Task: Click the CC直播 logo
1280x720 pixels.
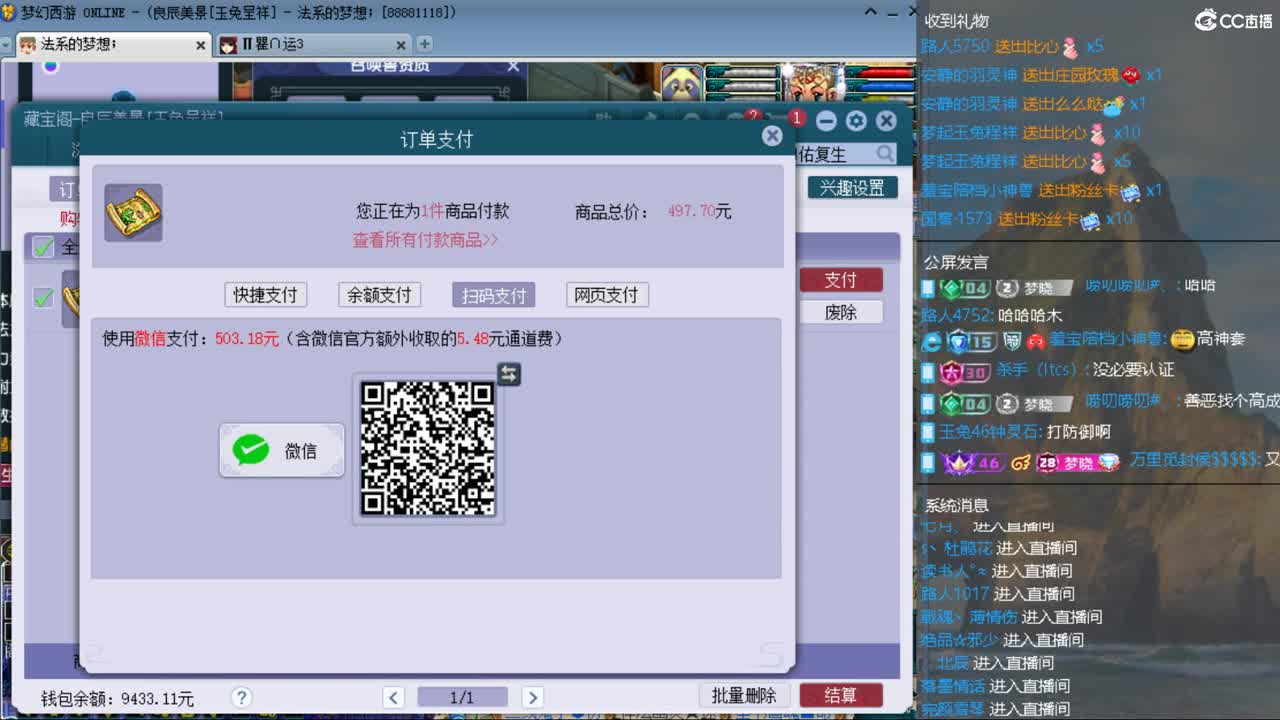Action: click(x=1233, y=20)
